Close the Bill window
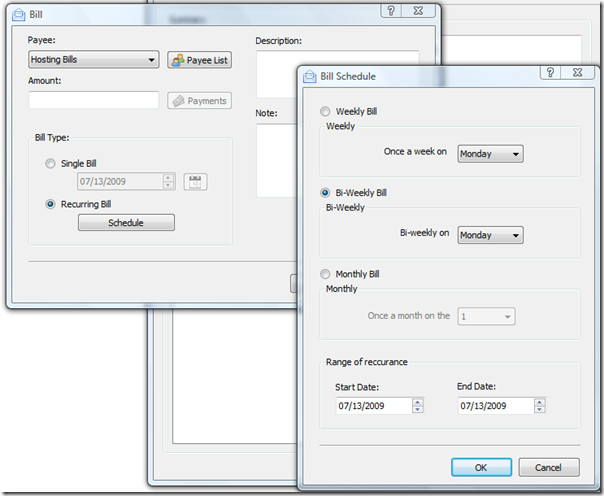This screenshot has width=604, height=496. (x=419, y=11)
